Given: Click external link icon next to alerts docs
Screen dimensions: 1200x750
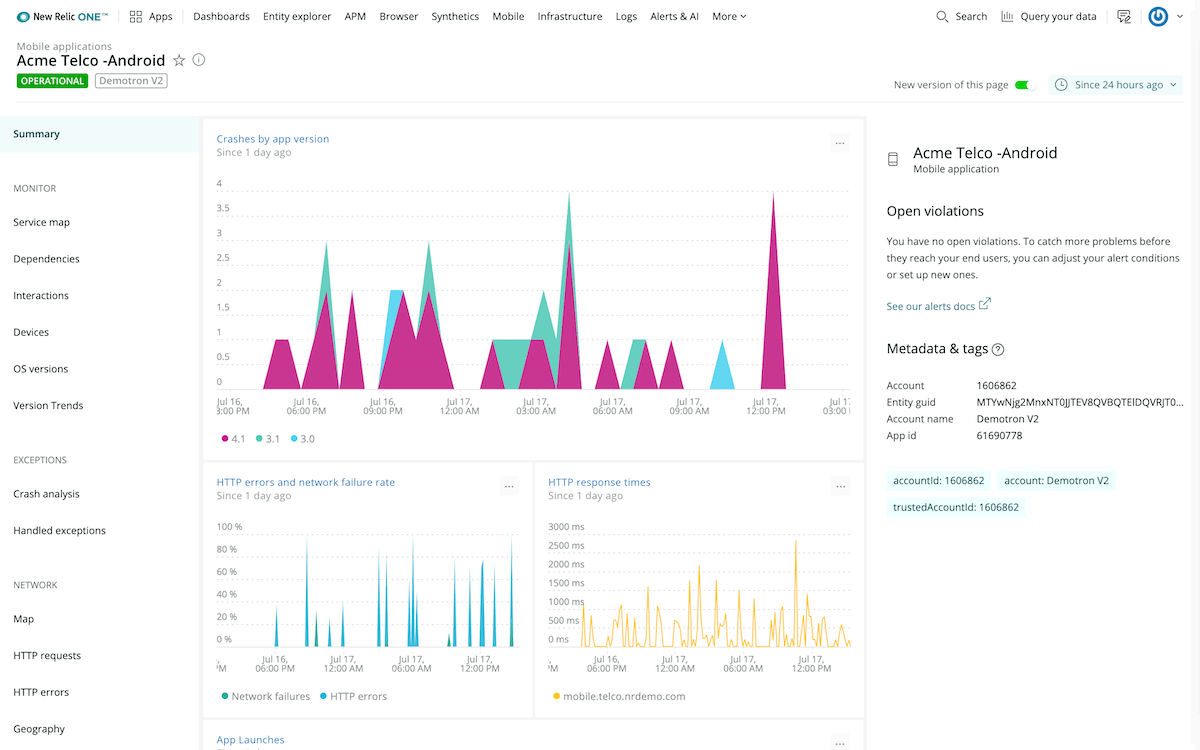Looking at the screenshot, I should tap(985, 304).
